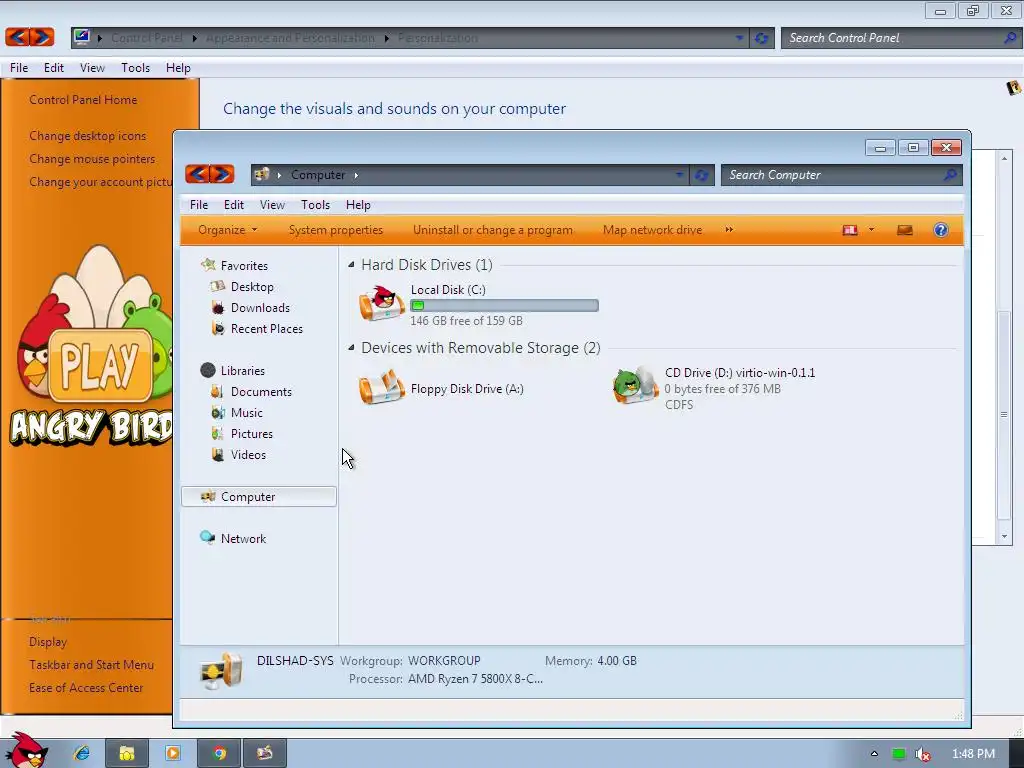The width and height of the screenshot is (1024, 768).
Task: Click the refresh icon beside Computer address bar
Action: [701, 175]
